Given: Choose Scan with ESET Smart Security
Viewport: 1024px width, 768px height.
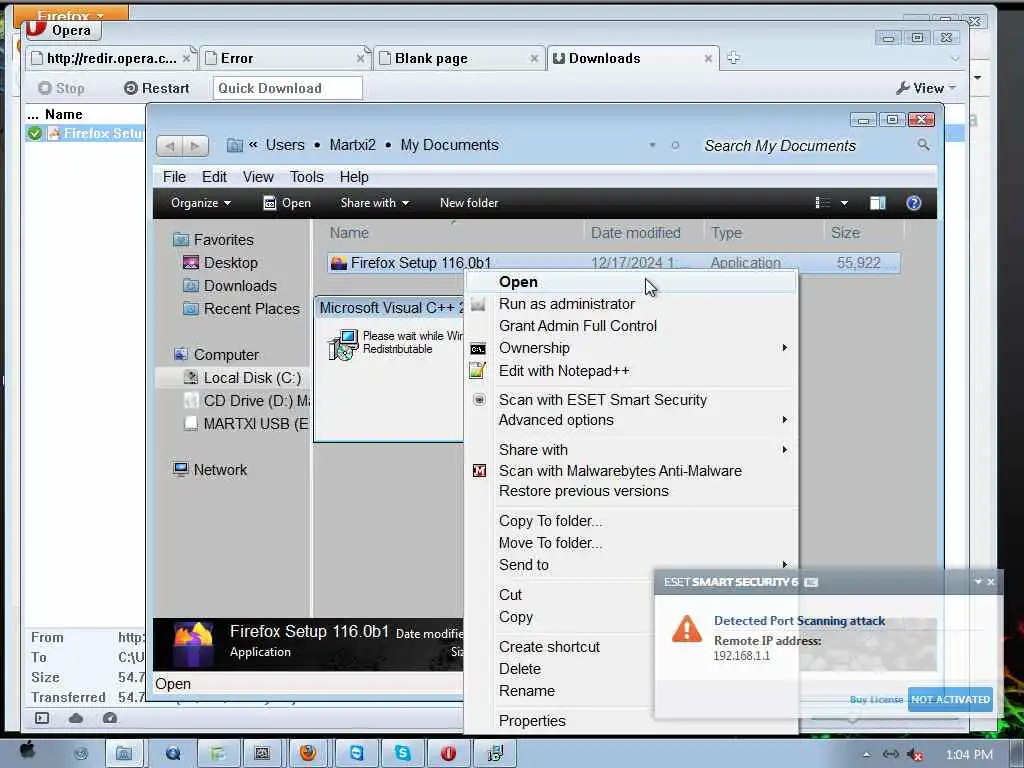Looking at the screenshot, I should coord(631,400).
